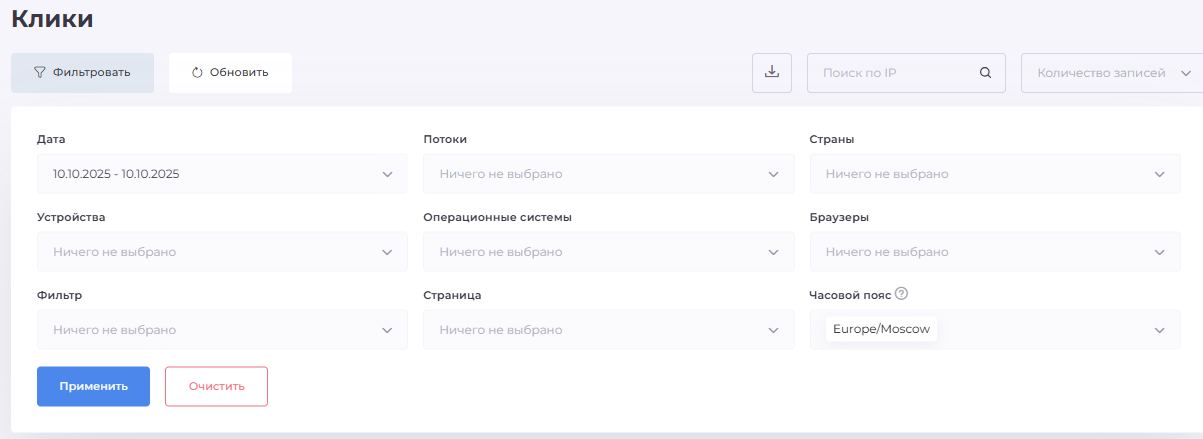The width and height of the screenshot is (1203, 439).
Task: Expand the Страница dropdown
Action: tap(608, 330)
